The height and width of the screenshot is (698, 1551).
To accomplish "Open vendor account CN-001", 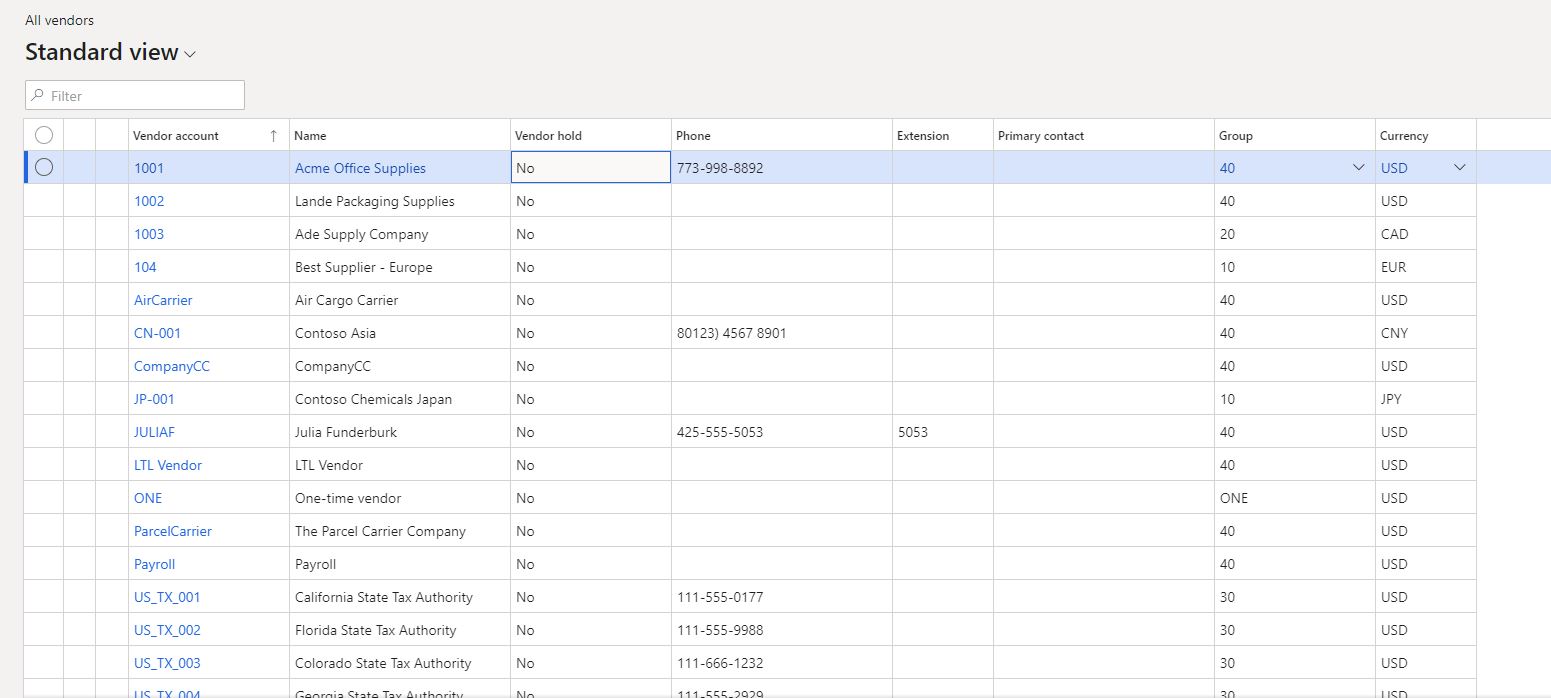I will click(x=157, y=333).
